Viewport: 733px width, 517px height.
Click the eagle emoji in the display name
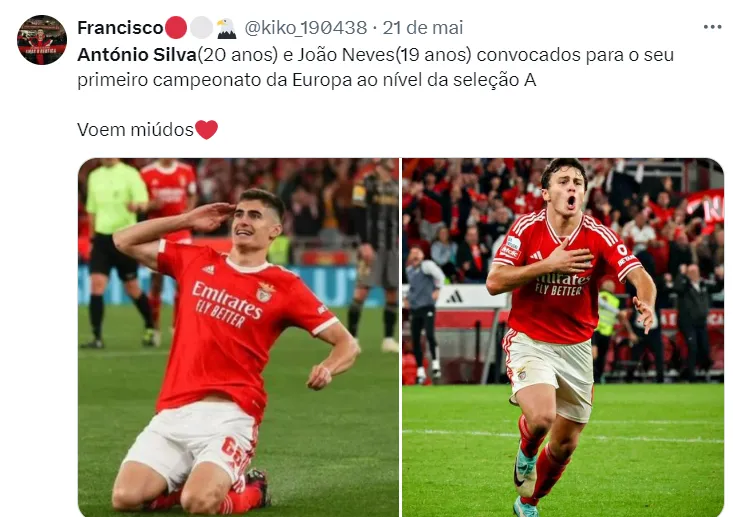pyautogui.click(x=227, y=28)
